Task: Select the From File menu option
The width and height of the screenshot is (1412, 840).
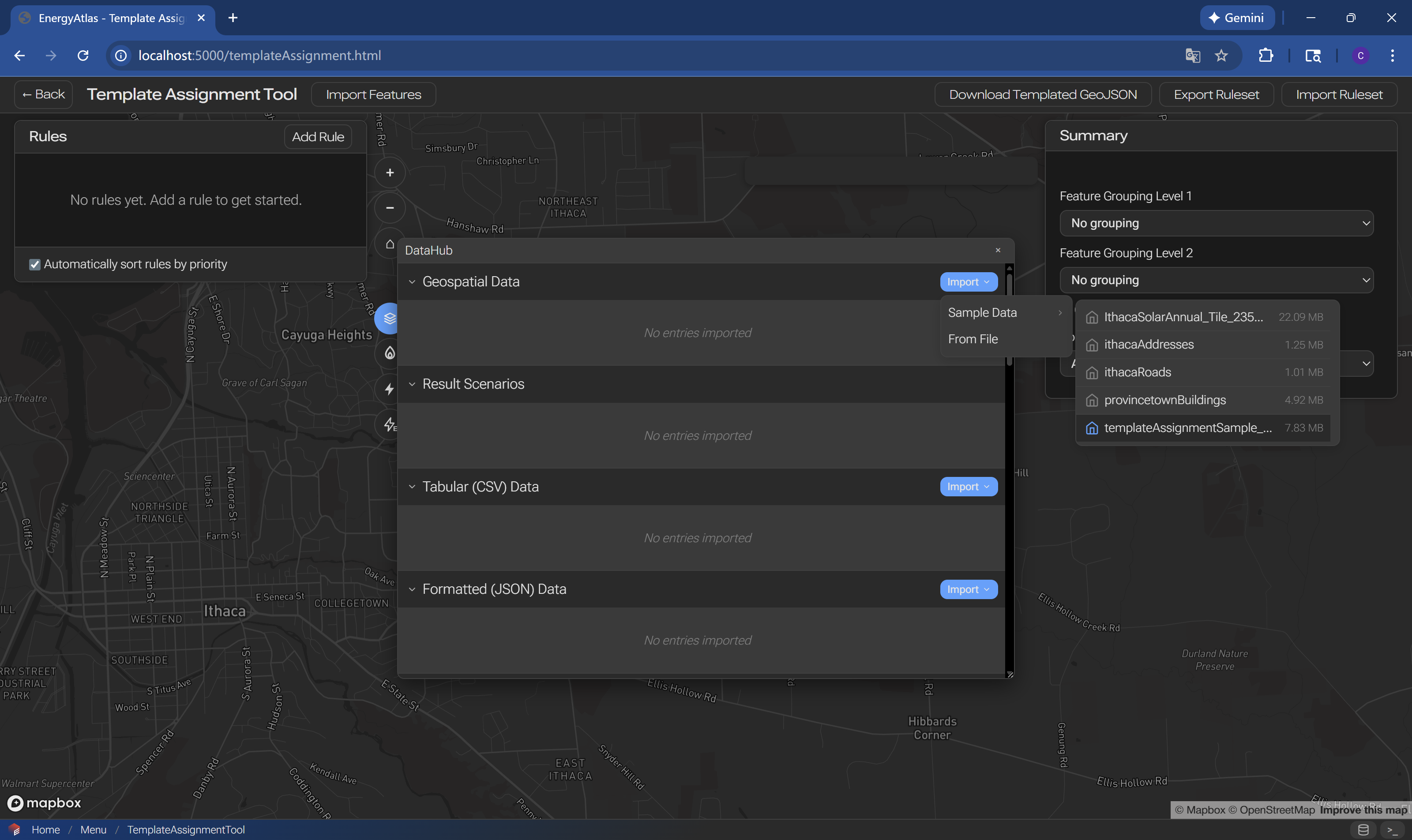Action: (x=973, y=339)
